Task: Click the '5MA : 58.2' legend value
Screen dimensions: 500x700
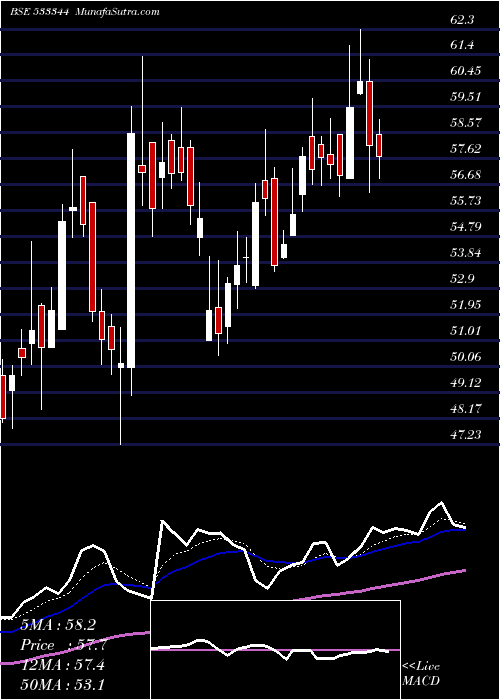Action: coord(58,625)
